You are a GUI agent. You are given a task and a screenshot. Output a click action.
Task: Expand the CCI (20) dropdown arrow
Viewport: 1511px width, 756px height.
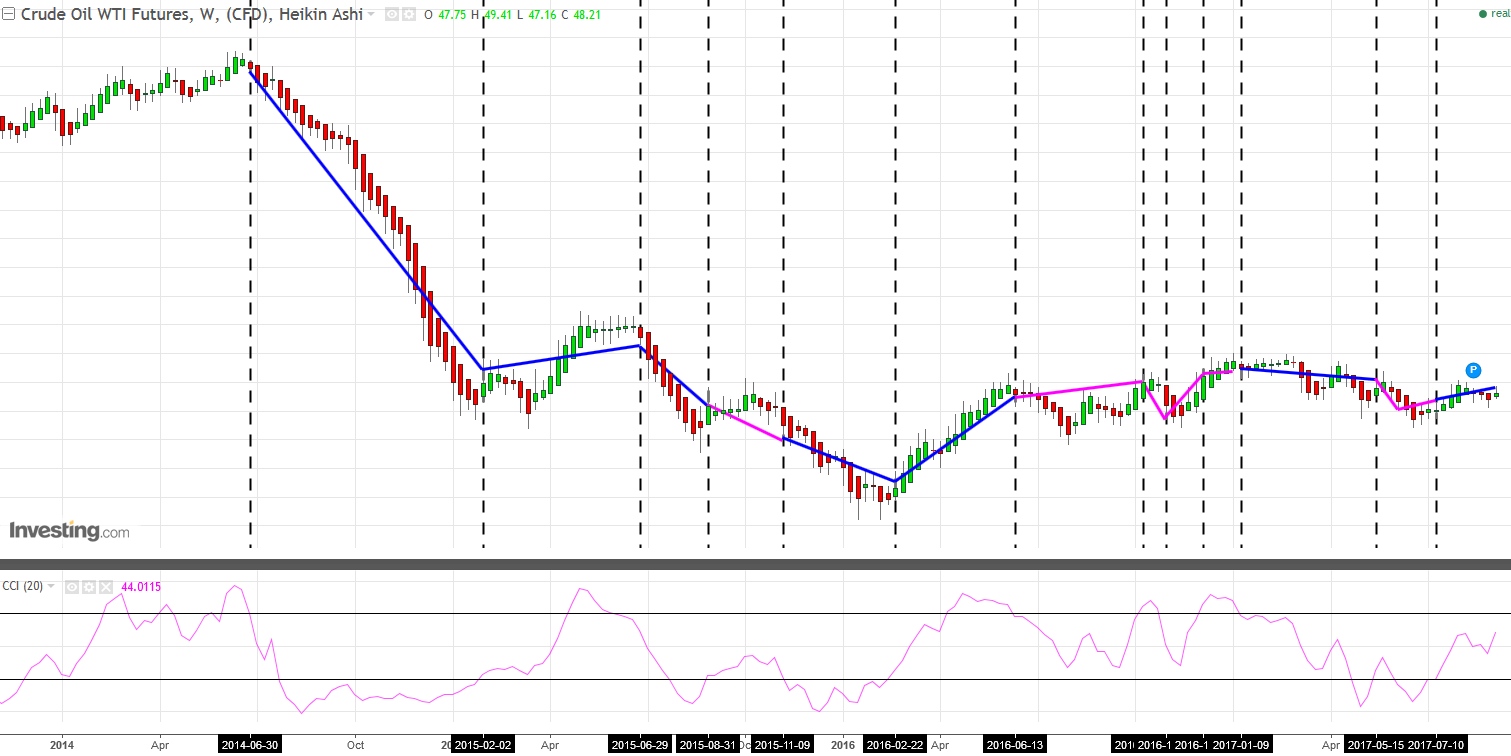(x=51, y=587)
